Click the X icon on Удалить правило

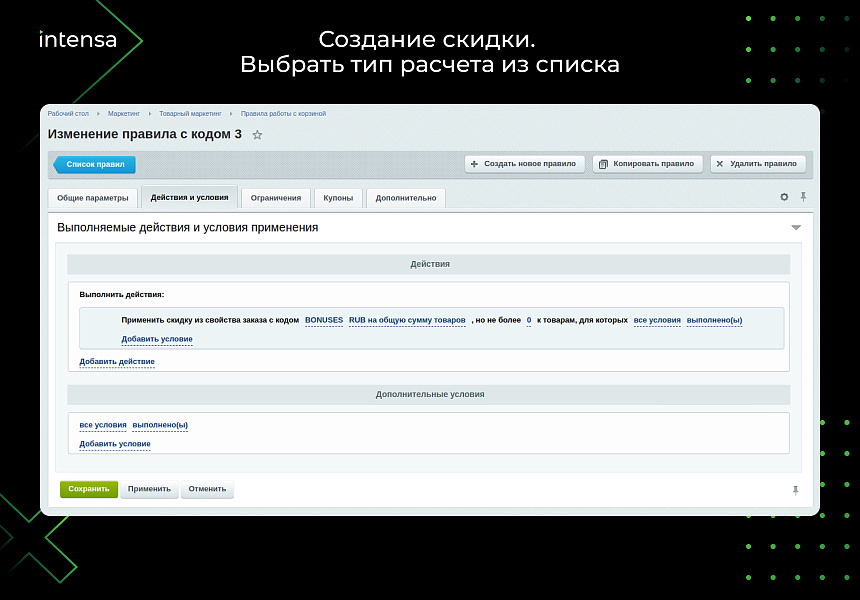pos(718,163)
